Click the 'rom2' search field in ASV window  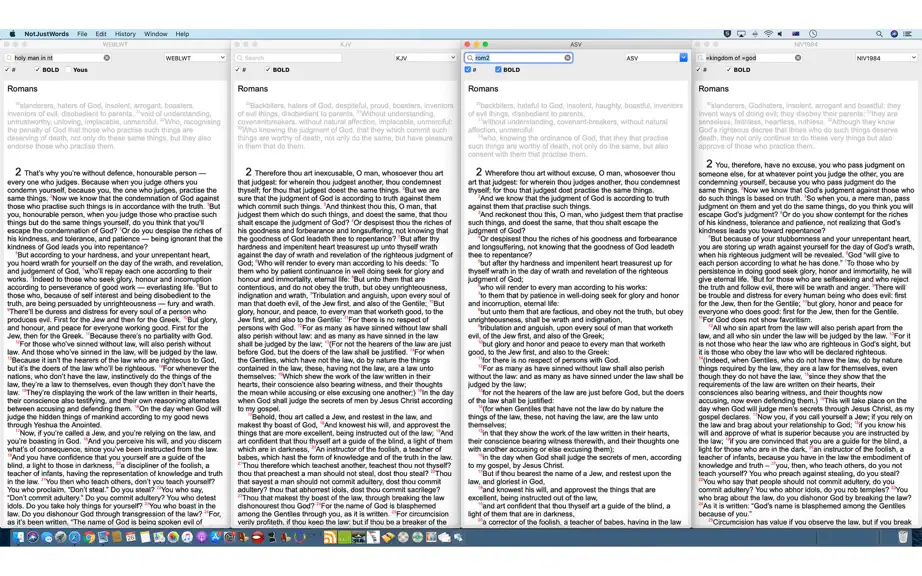(518, 58)
